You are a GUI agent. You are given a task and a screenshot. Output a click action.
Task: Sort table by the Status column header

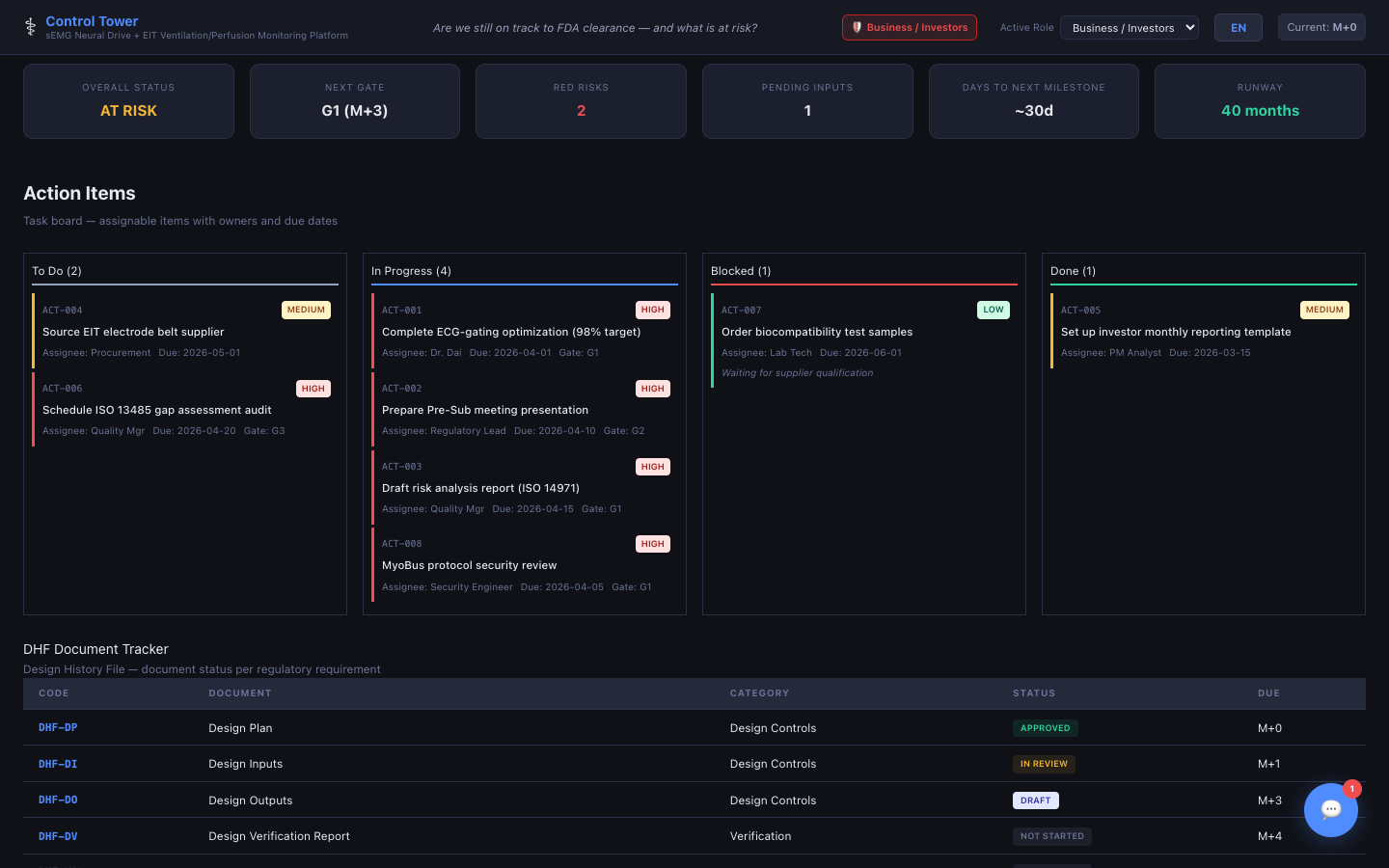(1033, 693)
